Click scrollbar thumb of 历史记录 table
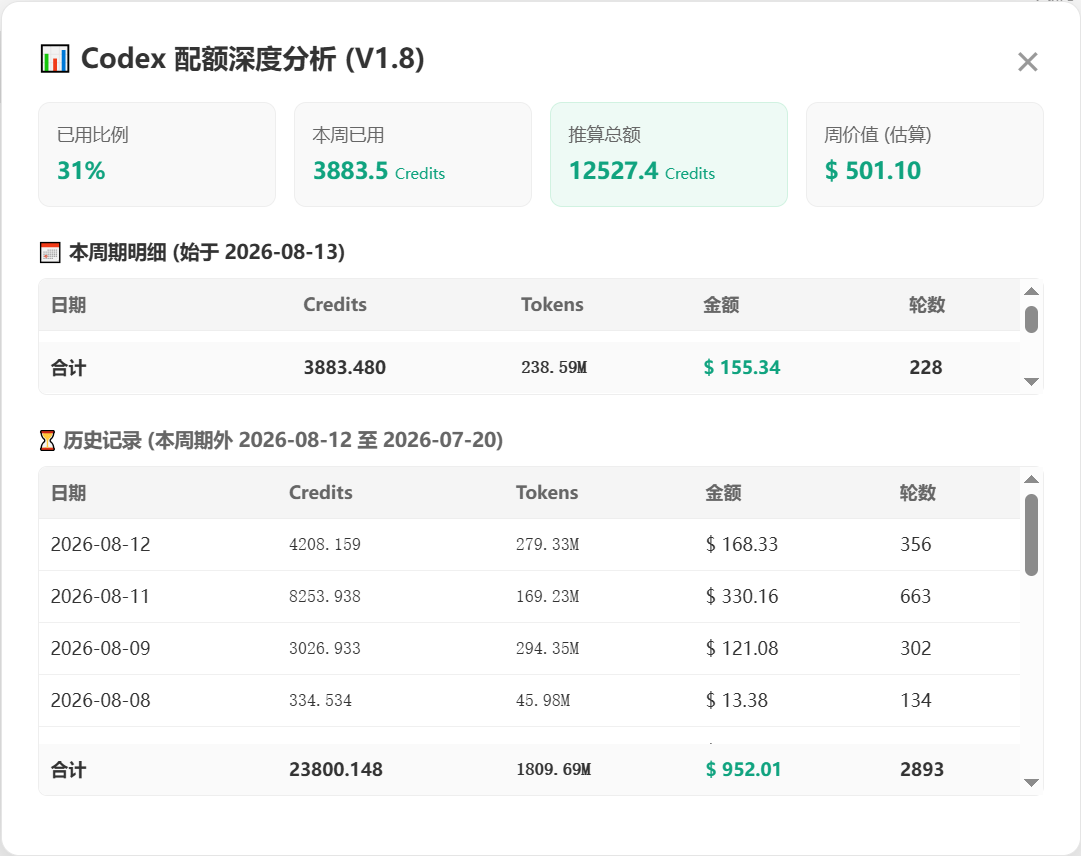 1031,535
